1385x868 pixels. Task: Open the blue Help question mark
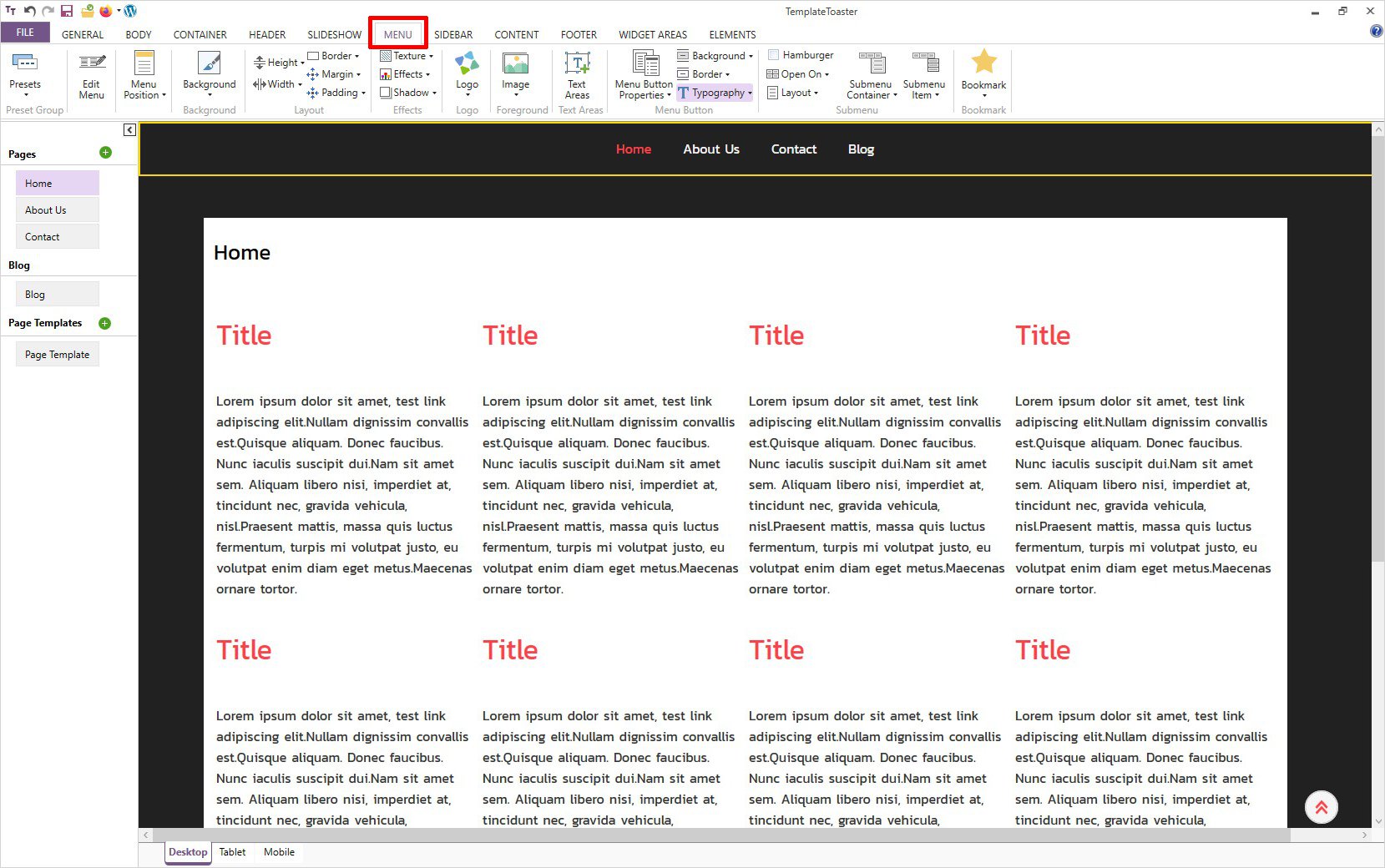tap(1376, 31)
